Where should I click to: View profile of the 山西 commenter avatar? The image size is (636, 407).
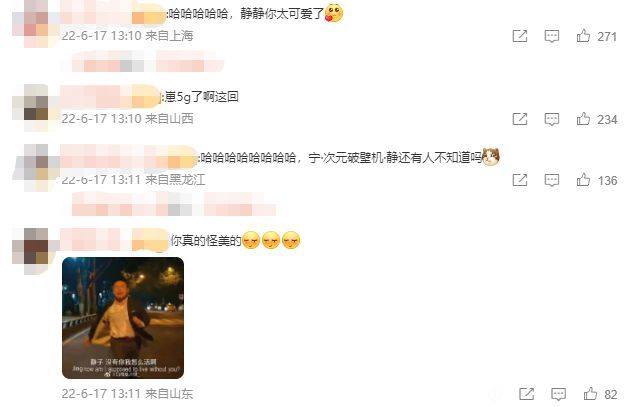tap(36, 108)
